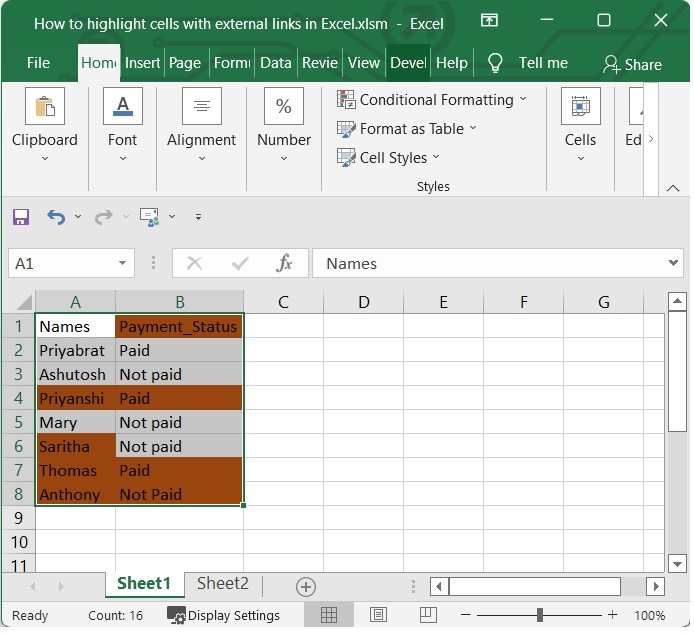The height and width of the screenshot is (636, 694).
Task: Click the Share button
Action: pyautogui.click(x=632, y=64)
